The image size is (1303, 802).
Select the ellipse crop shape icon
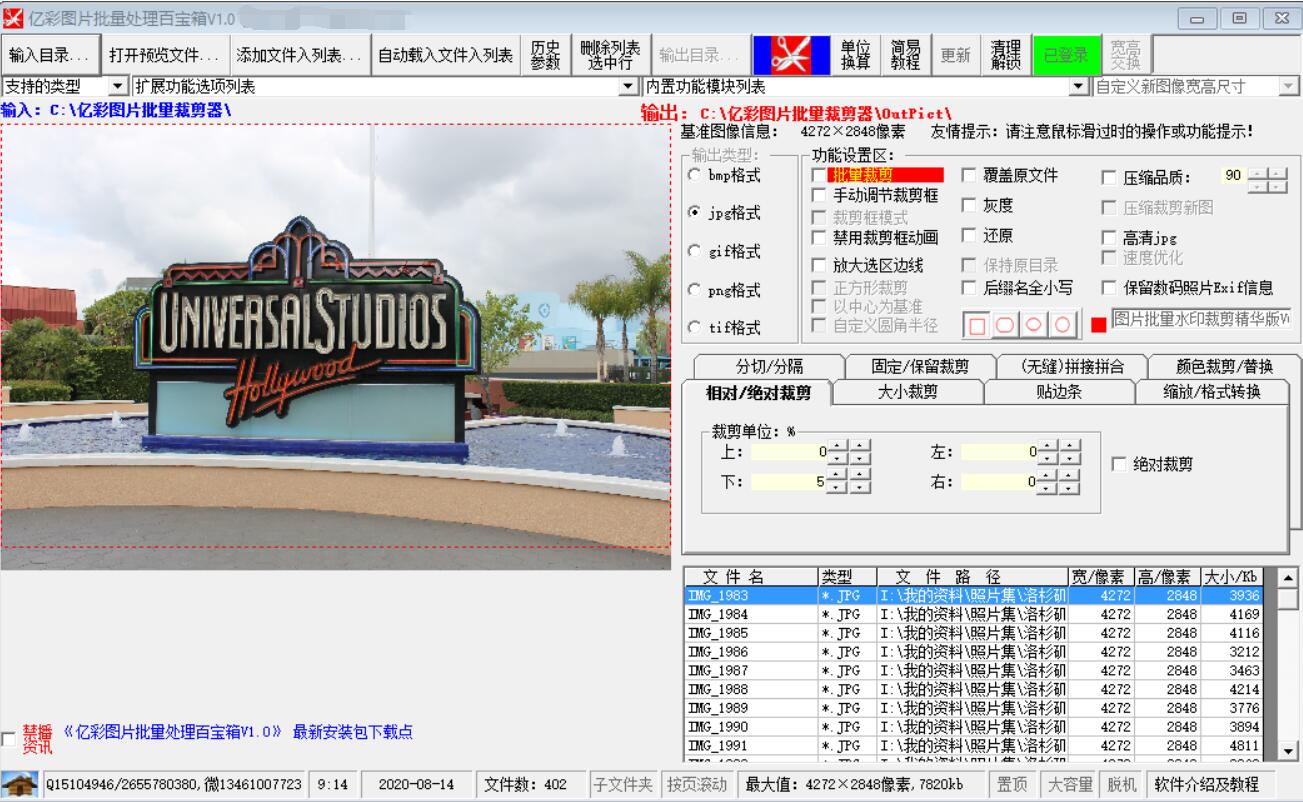coord(1034,325)
